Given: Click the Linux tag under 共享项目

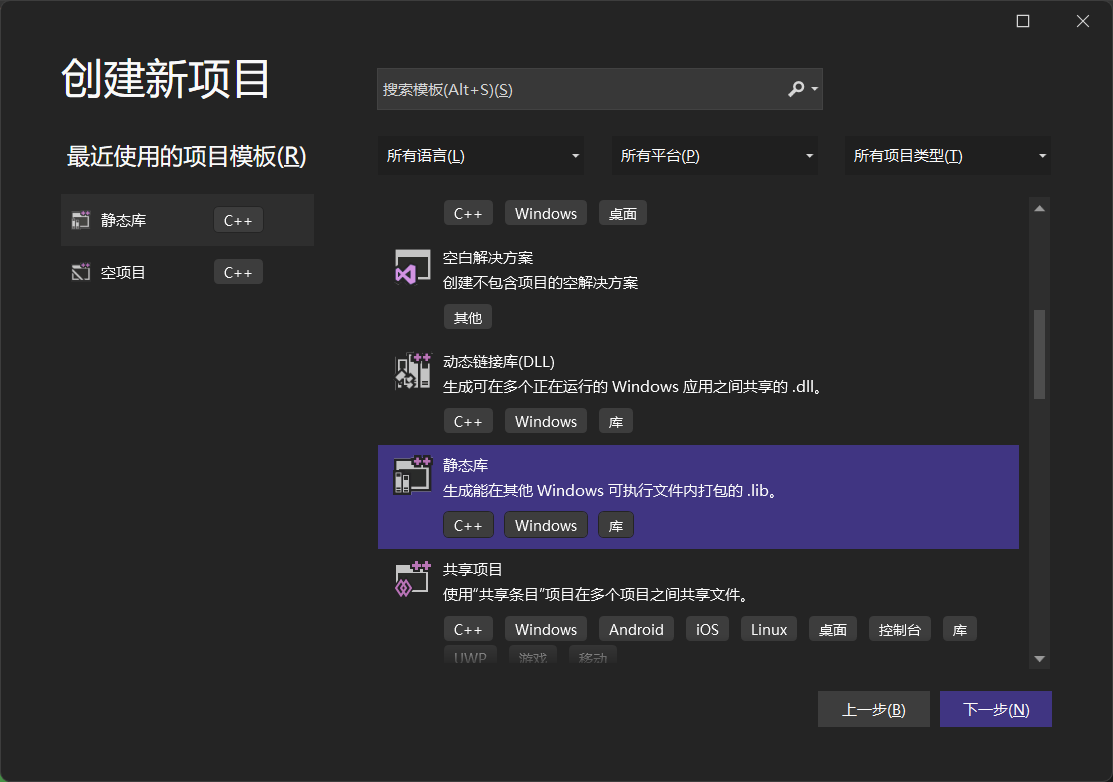Looking at the screenshot, I should [769, 629].
